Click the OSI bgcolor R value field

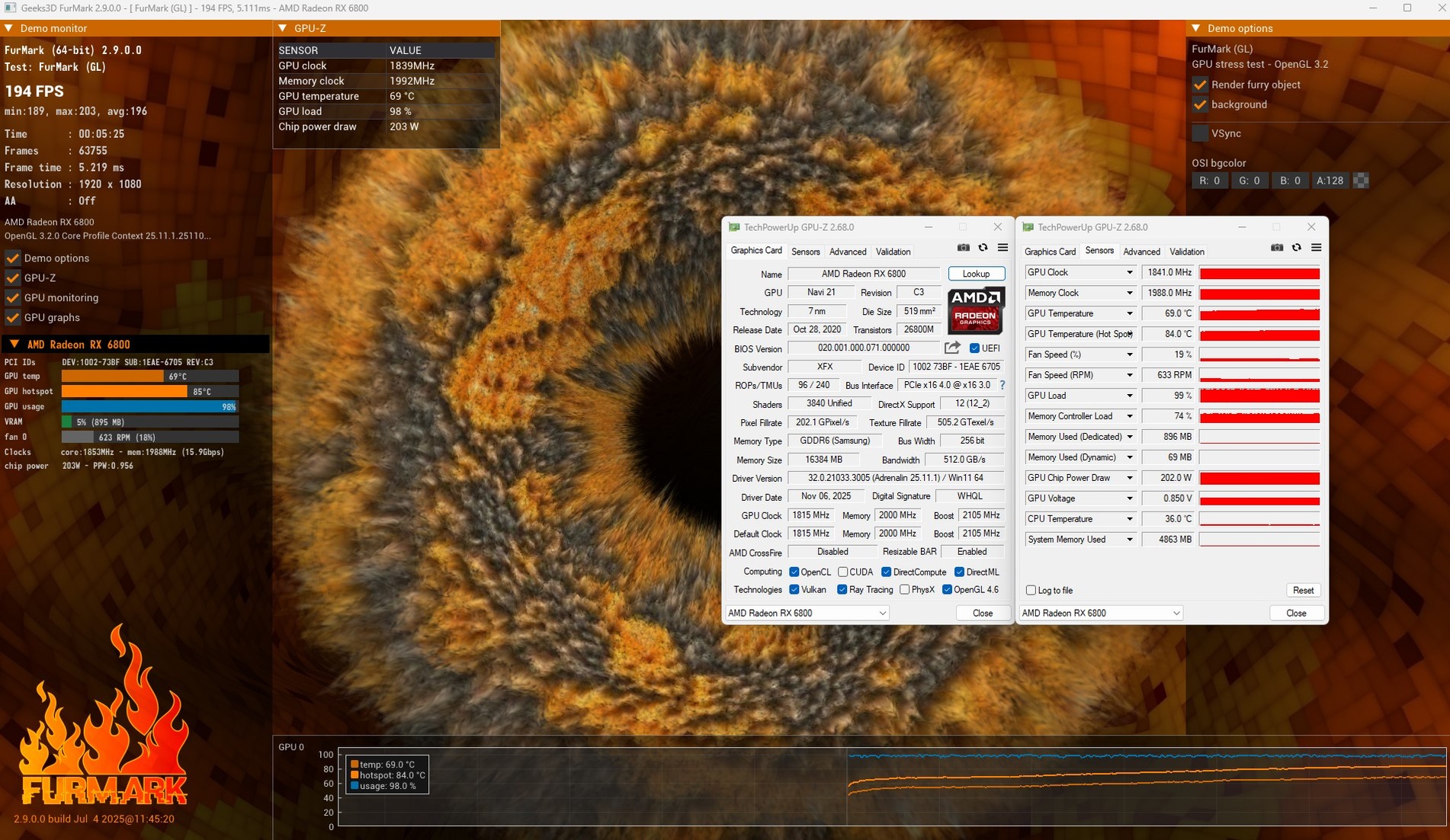point(1210,181)
